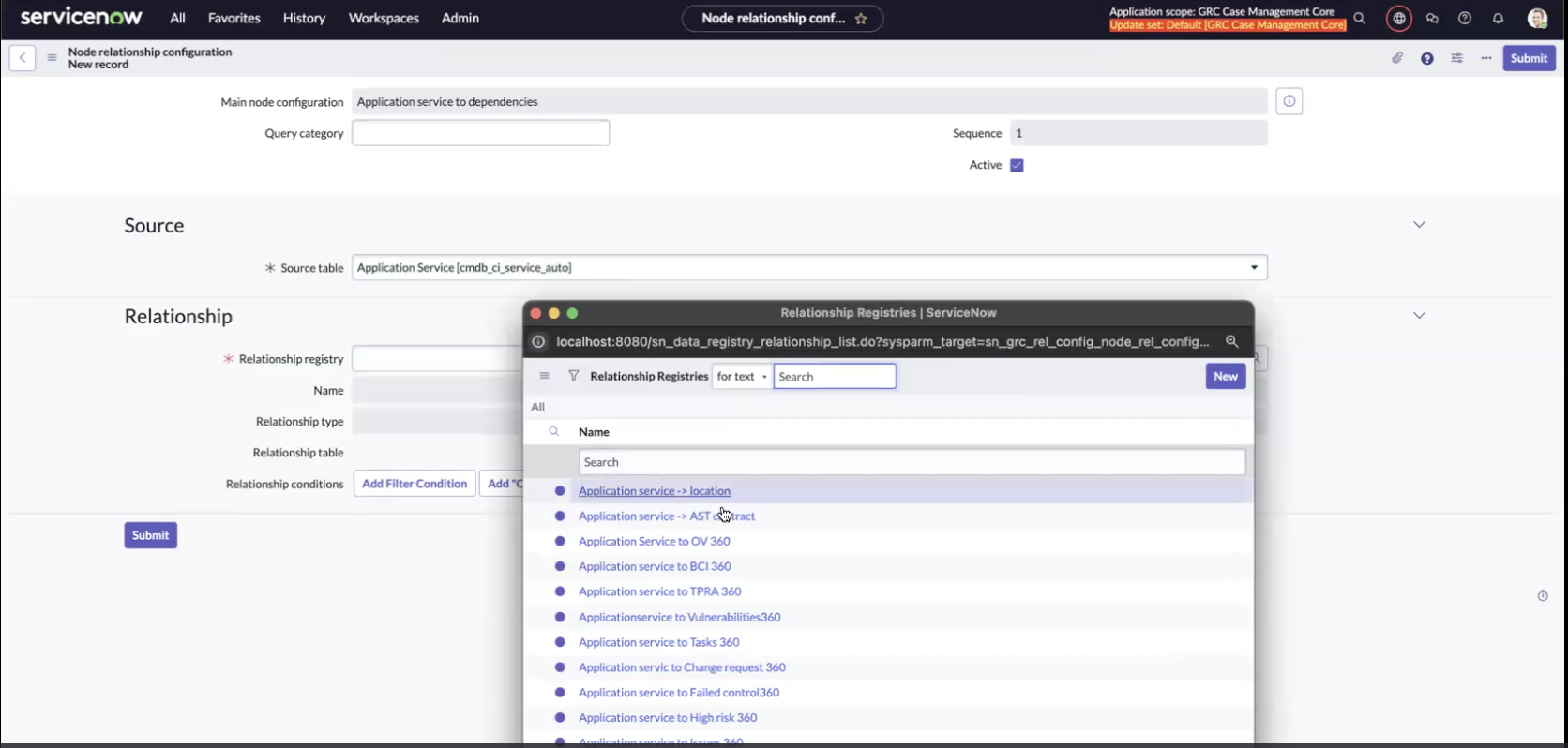Click the Submit button in form header

pyautogui.click(x=1529, y=58)
